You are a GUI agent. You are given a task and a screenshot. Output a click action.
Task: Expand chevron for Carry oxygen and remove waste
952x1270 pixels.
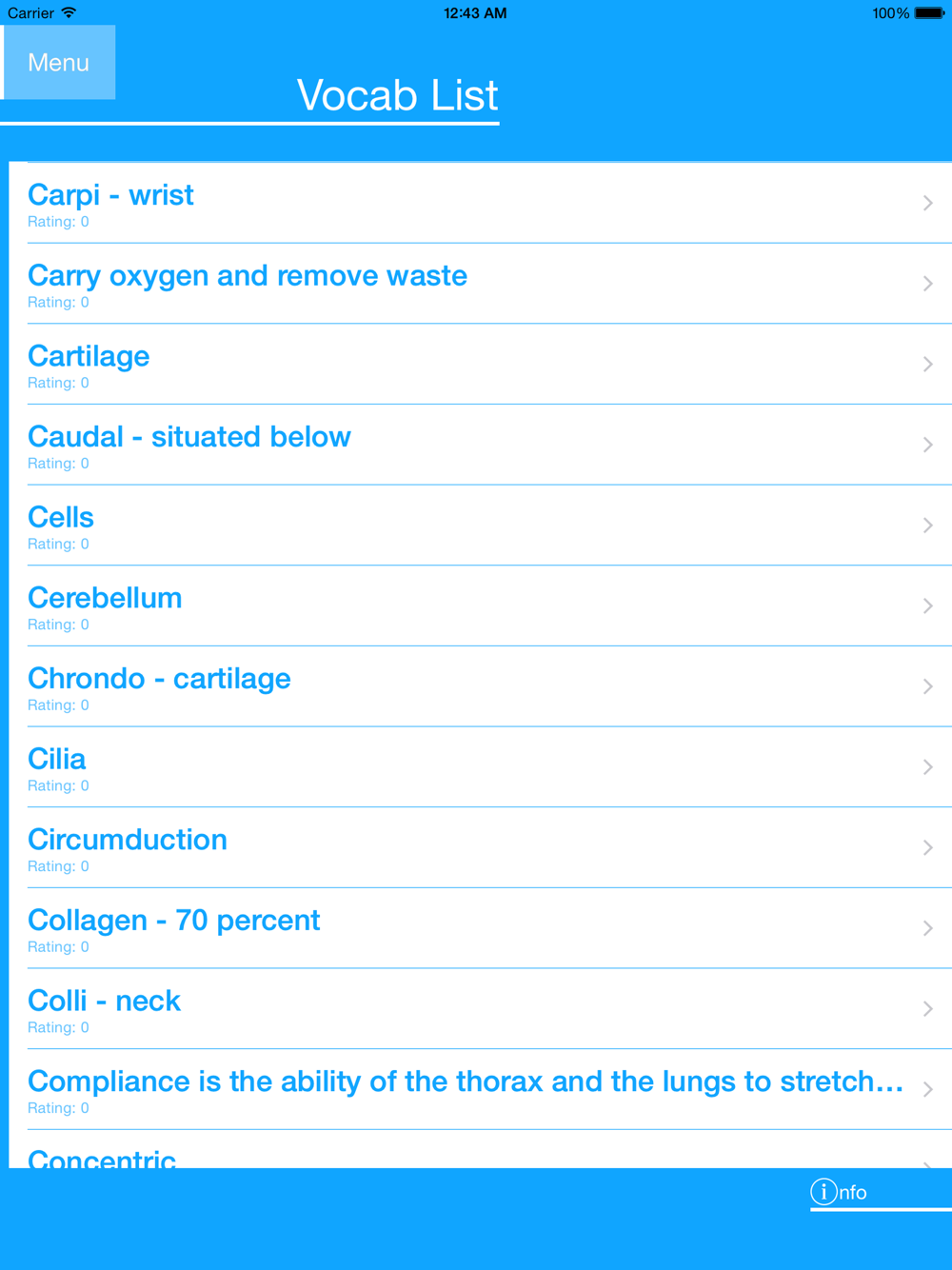(x=927, y=284)
